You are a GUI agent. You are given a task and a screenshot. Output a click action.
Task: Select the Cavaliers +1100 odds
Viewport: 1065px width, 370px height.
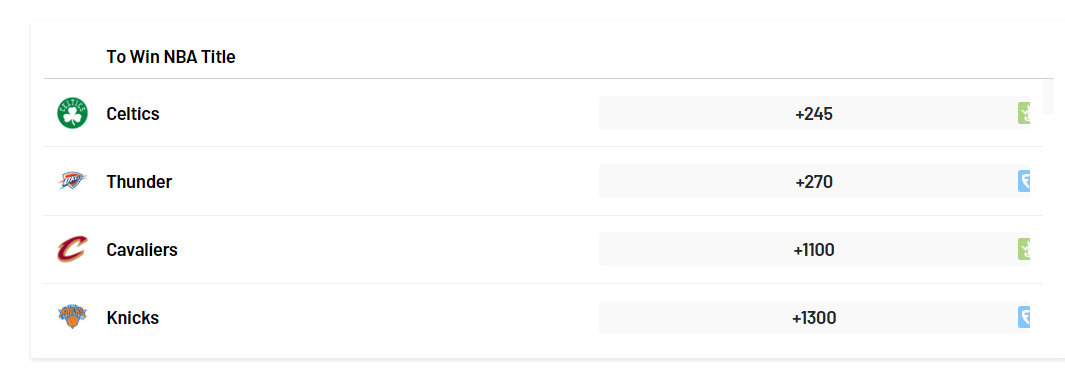point(814,249)
